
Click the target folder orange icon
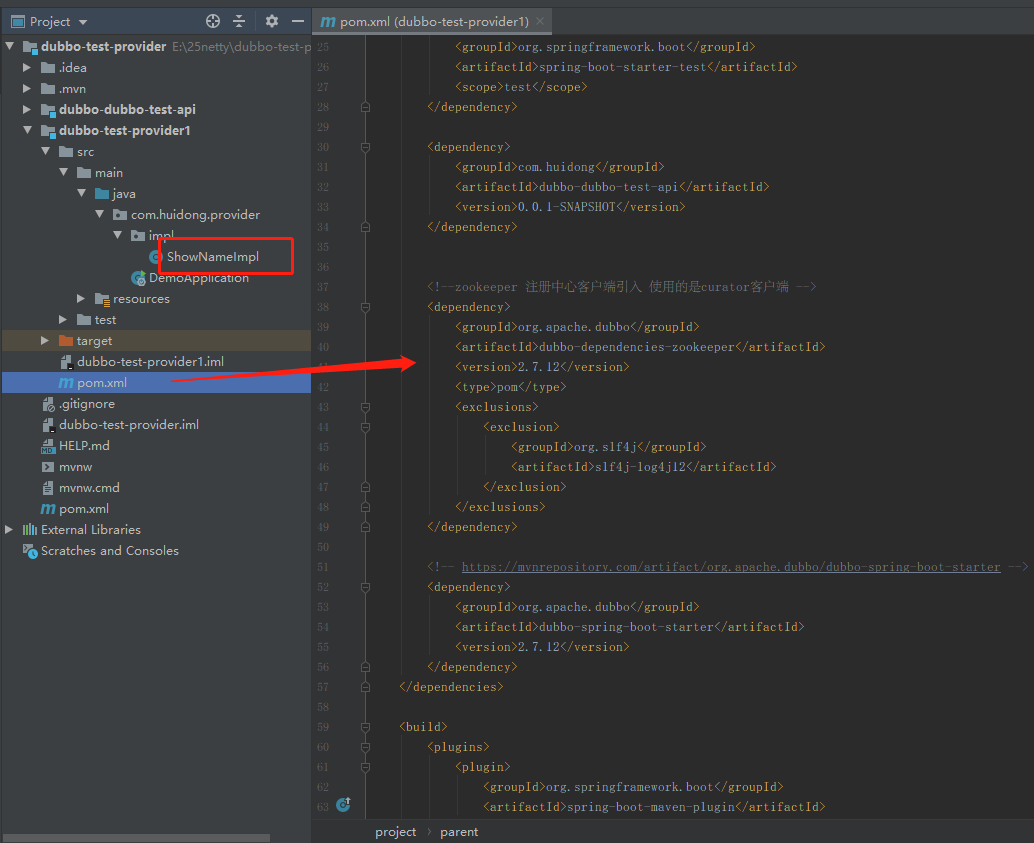(x=66, y=341)
